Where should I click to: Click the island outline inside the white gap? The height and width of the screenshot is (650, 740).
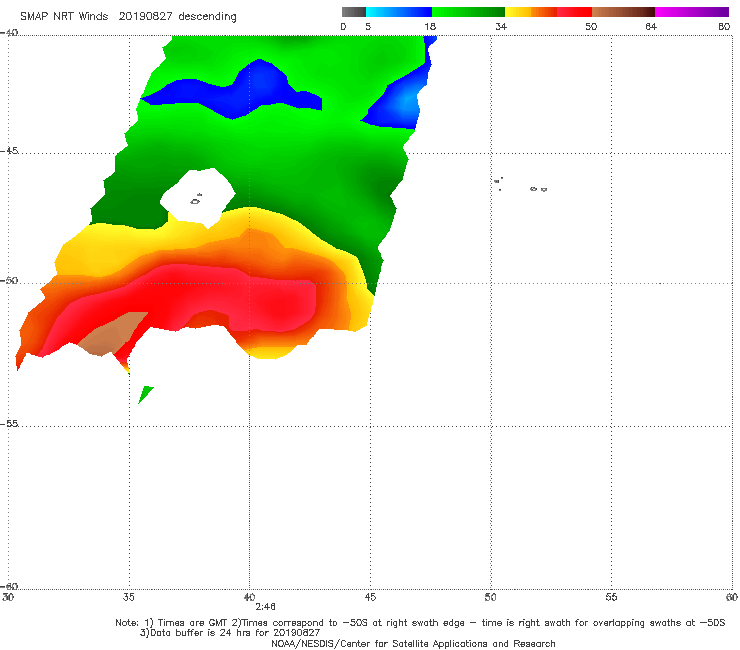pos(196,200)
